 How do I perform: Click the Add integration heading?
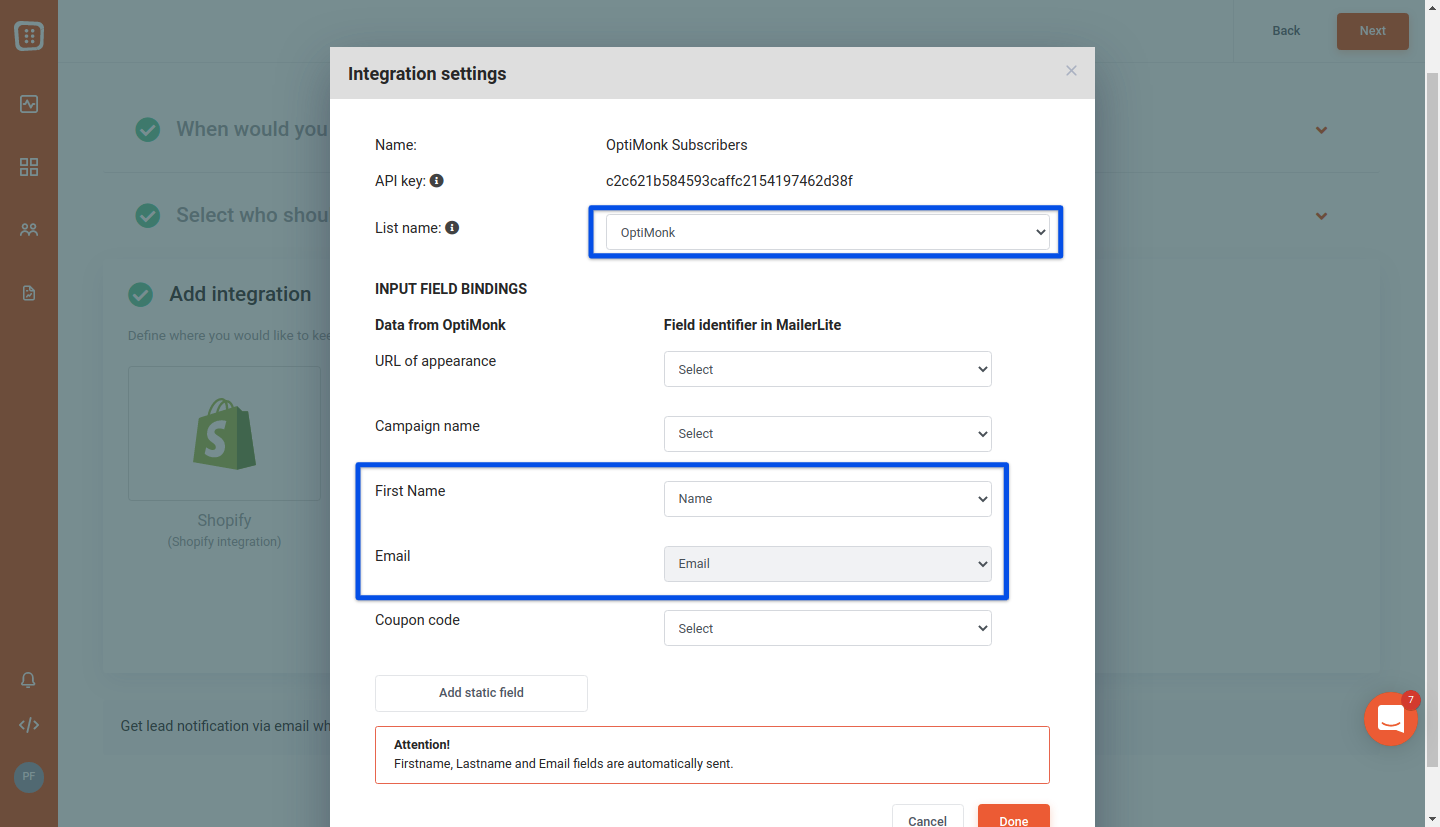click(240, 294)
